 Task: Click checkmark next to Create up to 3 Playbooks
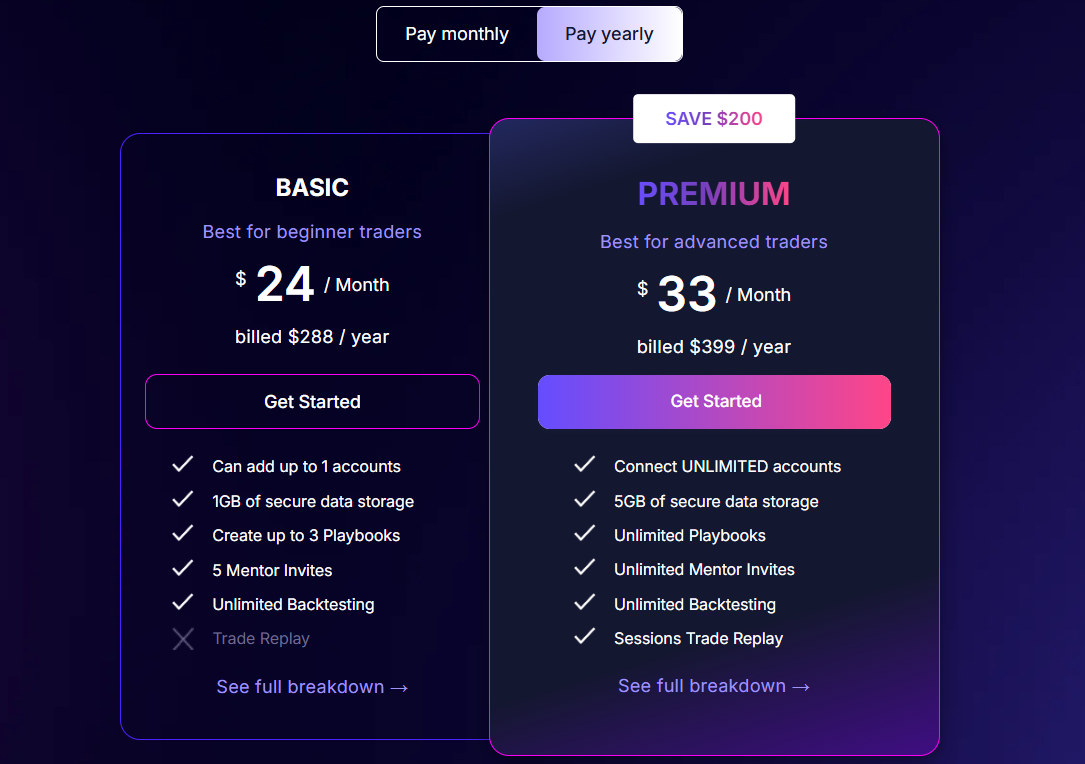pyautogui.click(x=183, y=534)
